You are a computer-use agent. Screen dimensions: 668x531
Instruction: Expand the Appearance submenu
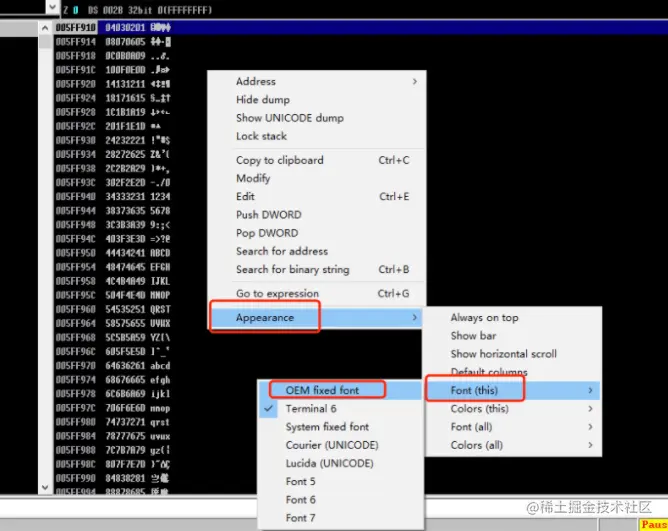point(317,317)
